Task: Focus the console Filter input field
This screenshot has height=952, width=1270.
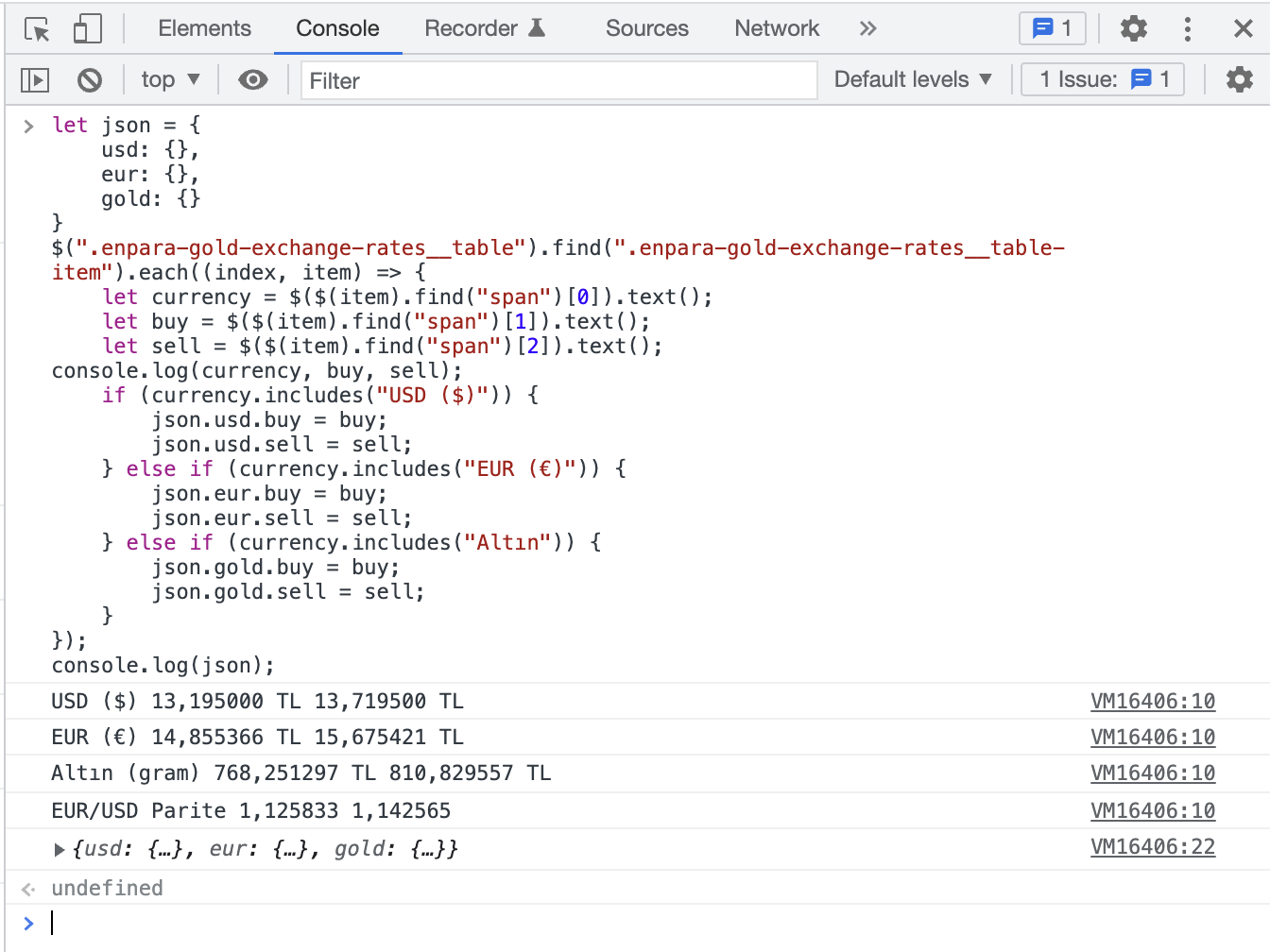Action: [x=559, y=80]
